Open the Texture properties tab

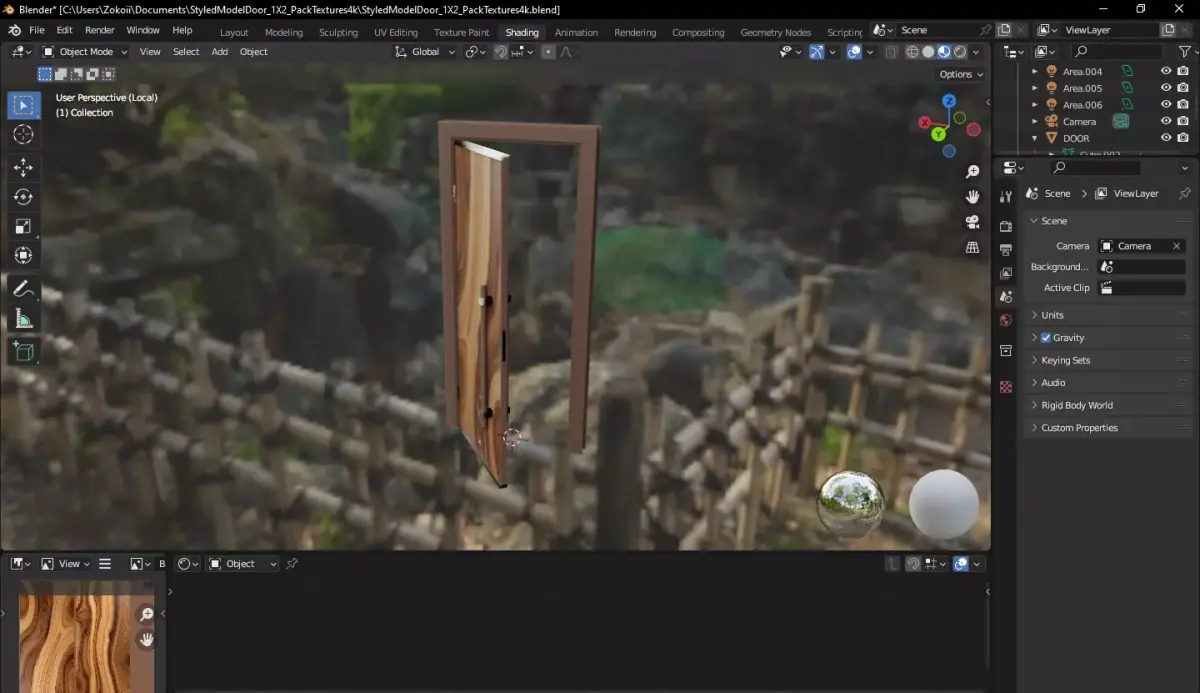(x=1006, y=387)
